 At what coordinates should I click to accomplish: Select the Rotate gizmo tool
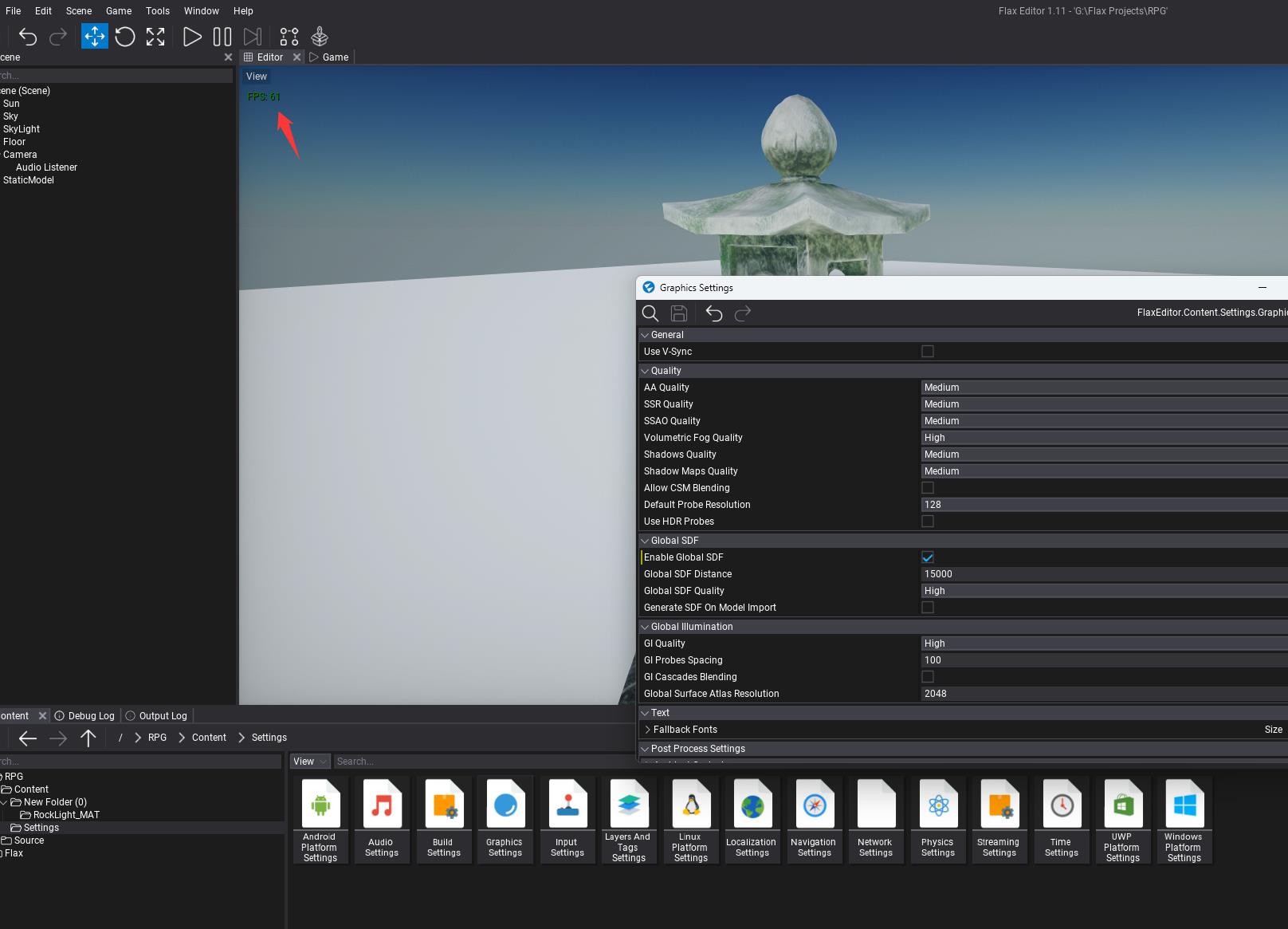125,37
